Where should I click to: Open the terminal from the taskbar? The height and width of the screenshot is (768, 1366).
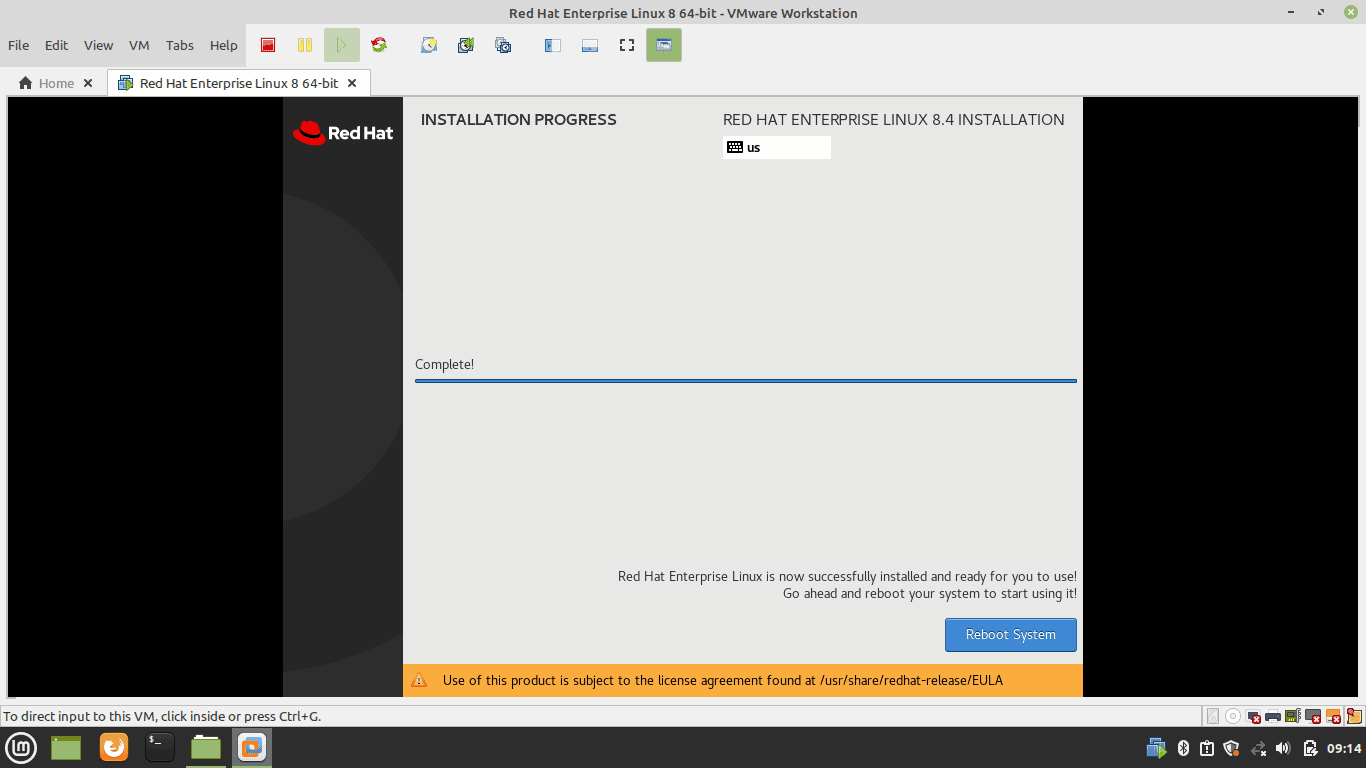coord(160,747)
